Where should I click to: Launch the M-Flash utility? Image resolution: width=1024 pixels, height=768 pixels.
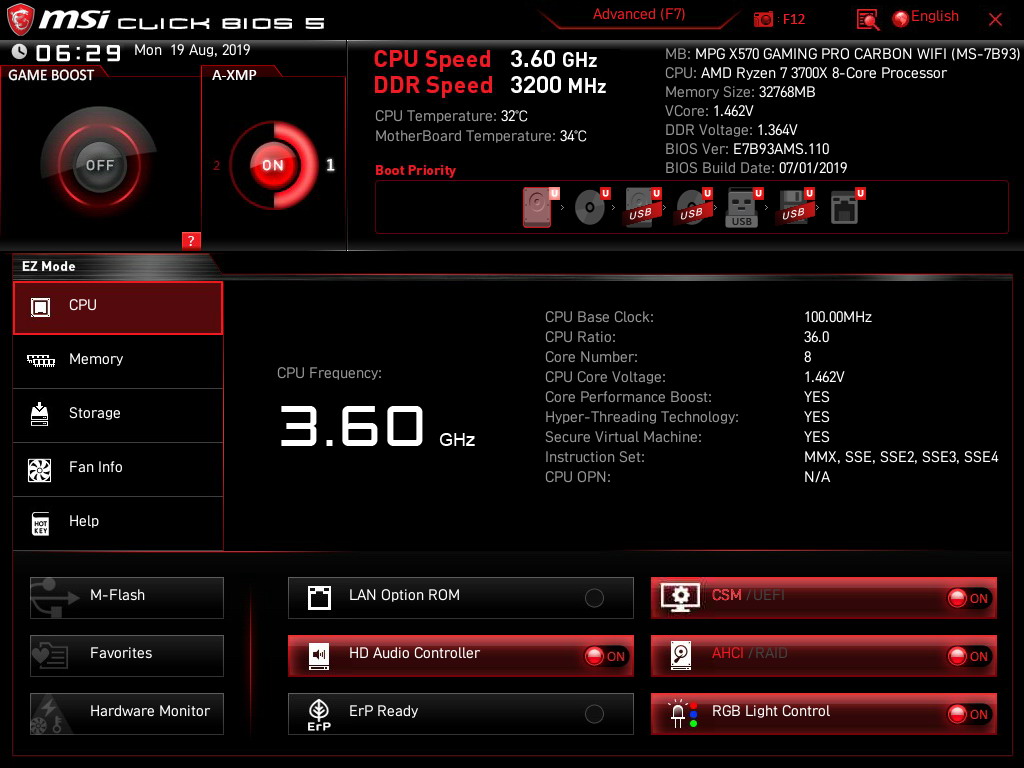pos(127,598)
